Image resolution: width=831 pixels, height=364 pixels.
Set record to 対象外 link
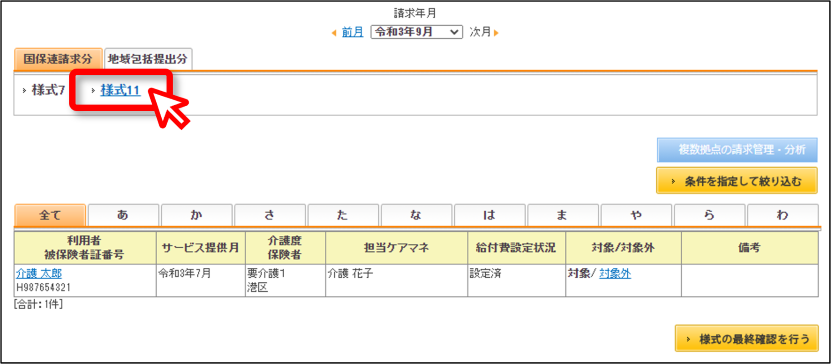[x=615, y=274]
